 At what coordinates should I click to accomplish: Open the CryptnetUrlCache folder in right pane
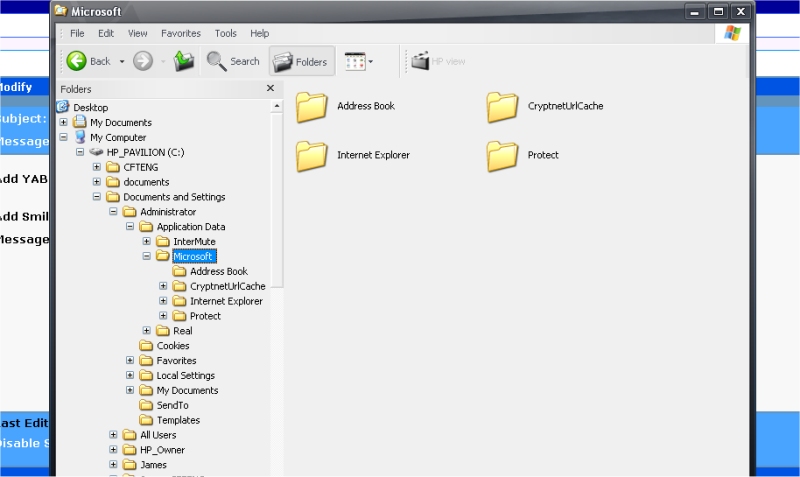coord(502,106)
